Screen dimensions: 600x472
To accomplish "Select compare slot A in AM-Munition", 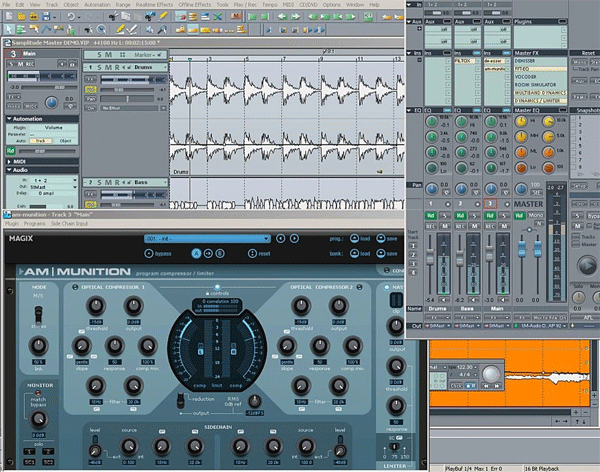I will pos(196,253).
